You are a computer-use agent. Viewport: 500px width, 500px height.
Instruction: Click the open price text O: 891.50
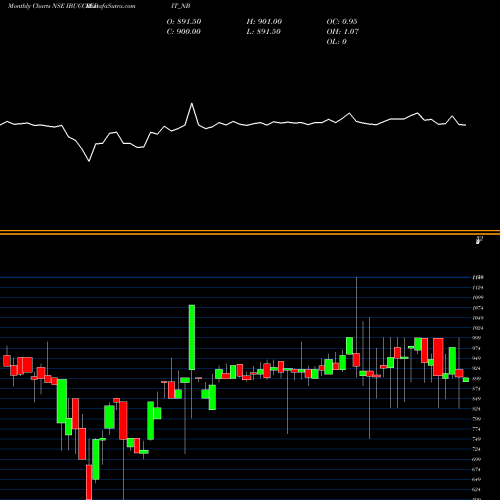(184, 22)
